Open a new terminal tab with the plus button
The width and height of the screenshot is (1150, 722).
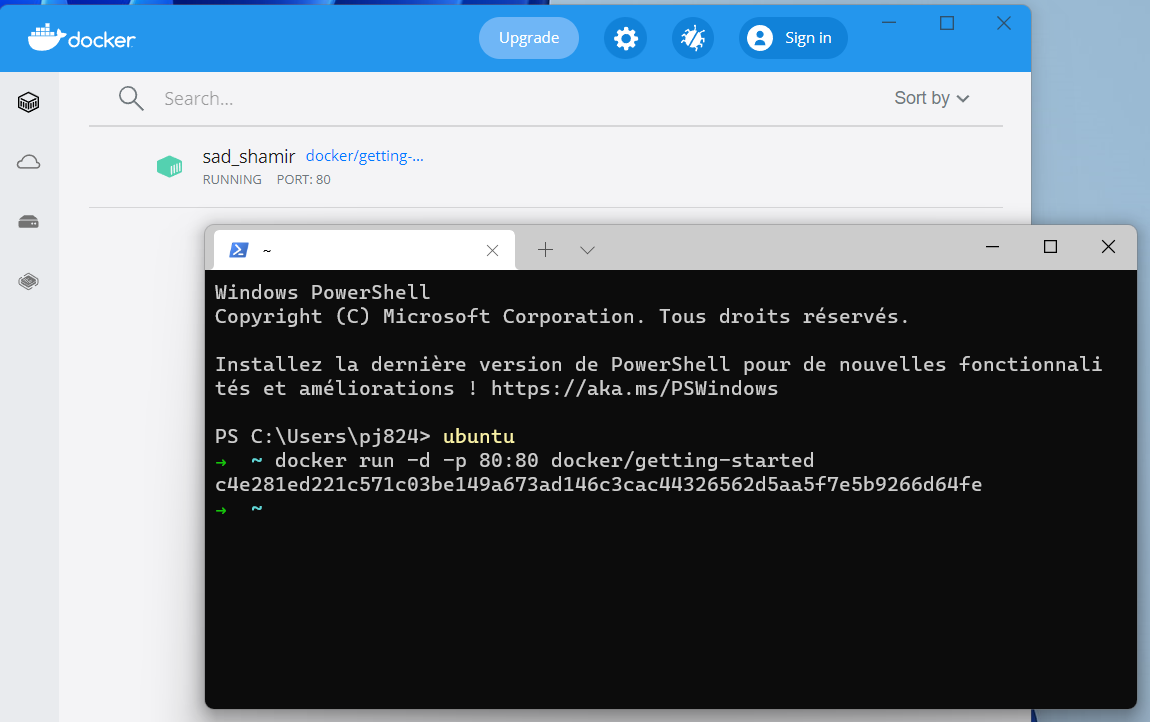[545, 249]
